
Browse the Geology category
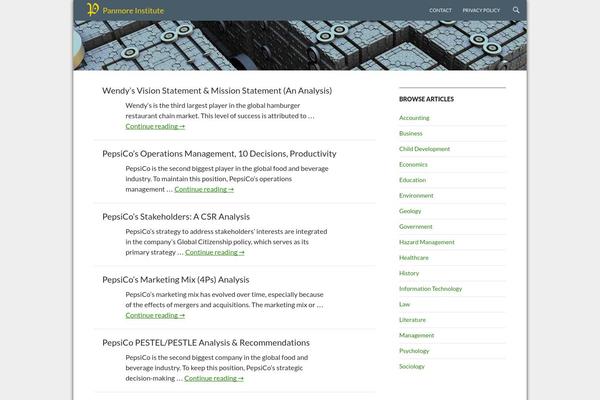click(x=410, y=211)
